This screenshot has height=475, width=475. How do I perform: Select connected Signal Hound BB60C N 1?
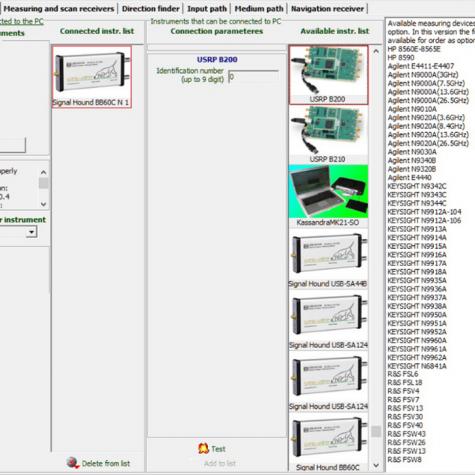tap(92, 77)
